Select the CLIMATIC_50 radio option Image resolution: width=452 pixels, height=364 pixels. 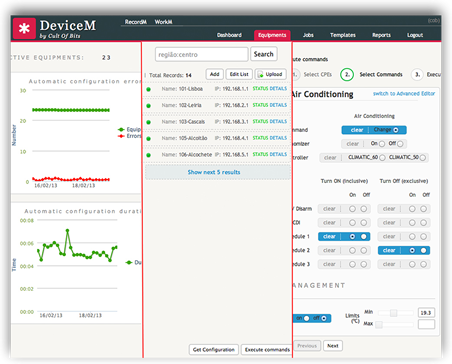coord(423,158)
